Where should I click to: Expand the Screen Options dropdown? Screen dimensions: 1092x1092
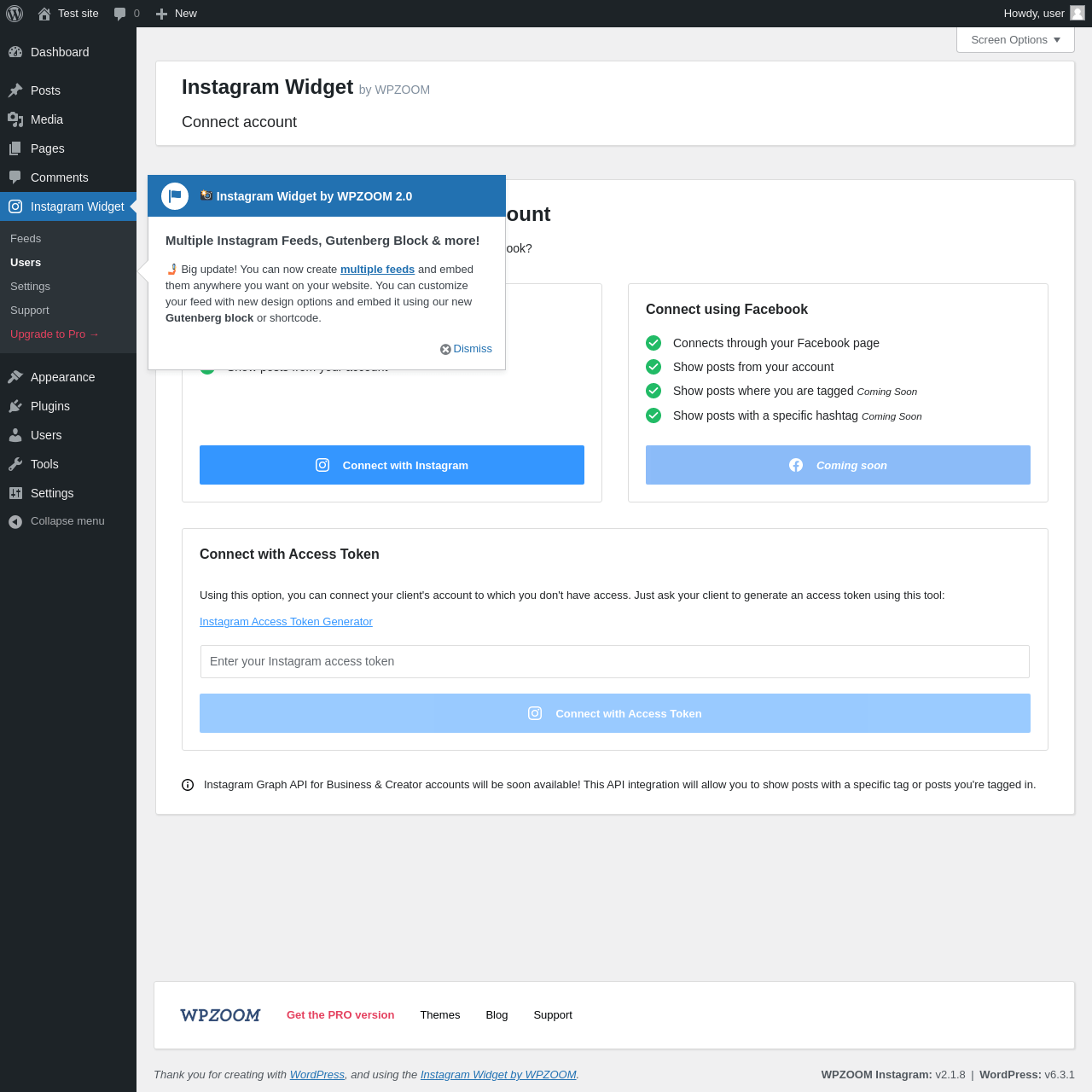(1015, 40)
